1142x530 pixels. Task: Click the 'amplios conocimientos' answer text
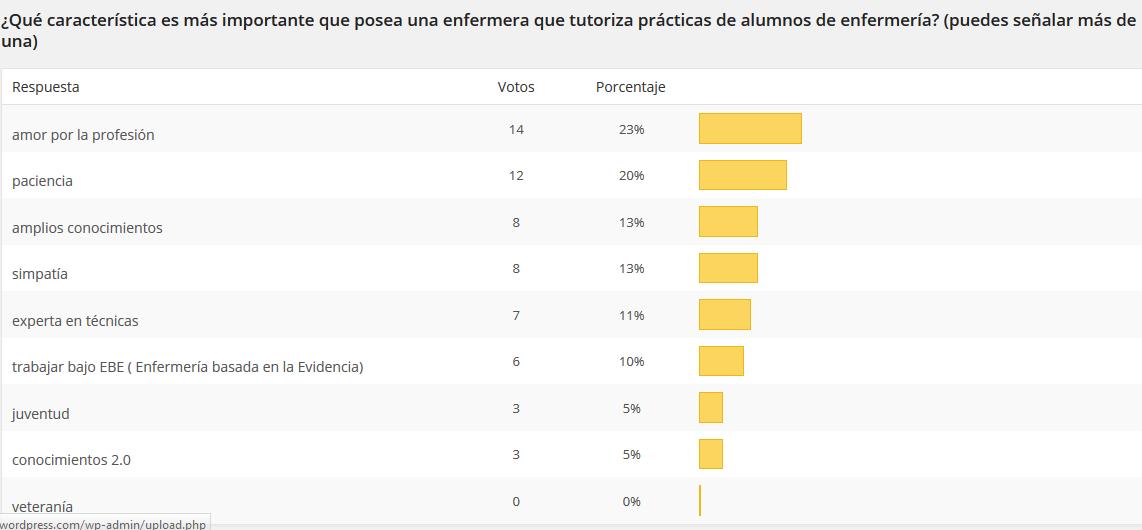tap(87, 228)
